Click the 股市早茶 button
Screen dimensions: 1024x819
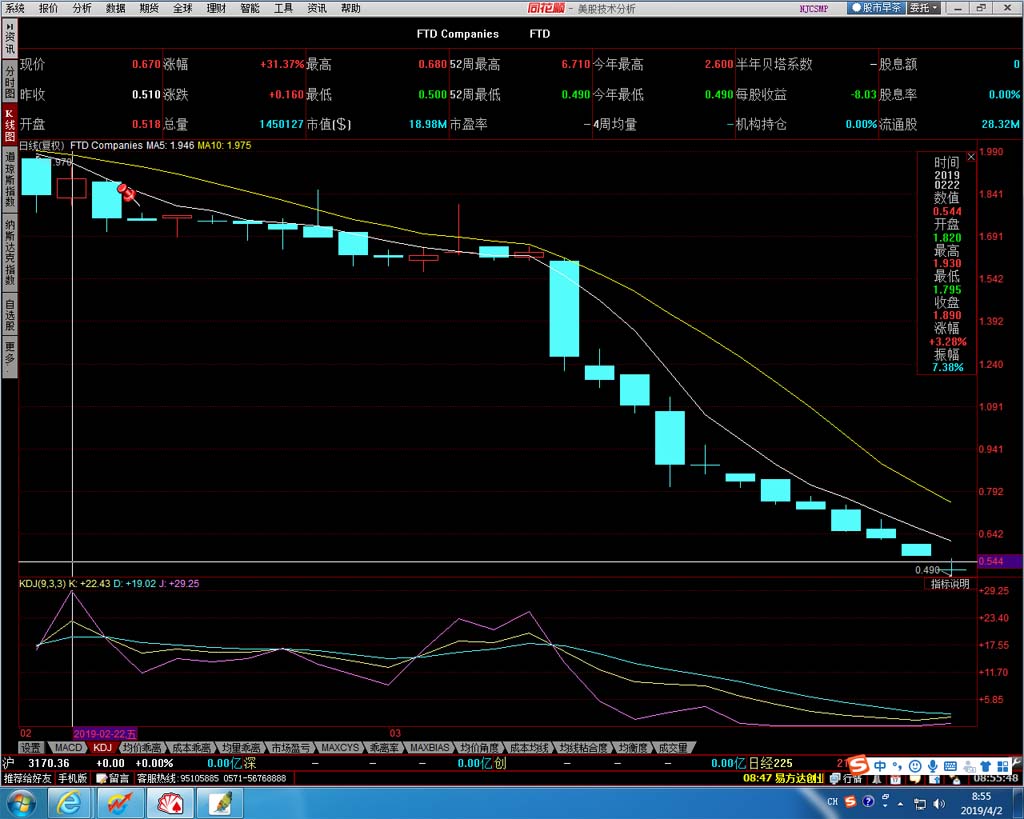click(x=876, y=8)
